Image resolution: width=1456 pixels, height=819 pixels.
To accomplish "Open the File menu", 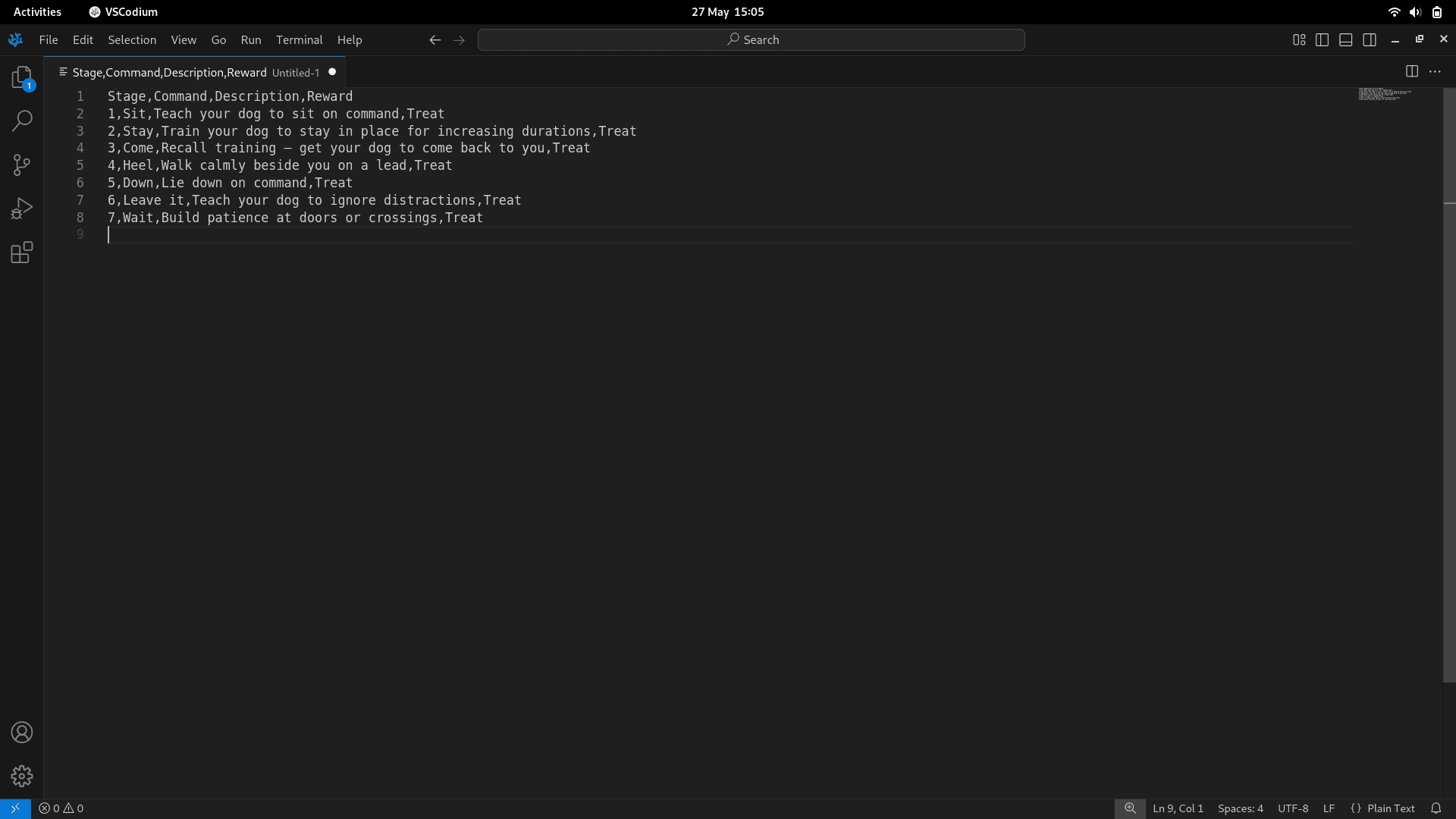I will (x=49, y=39).
